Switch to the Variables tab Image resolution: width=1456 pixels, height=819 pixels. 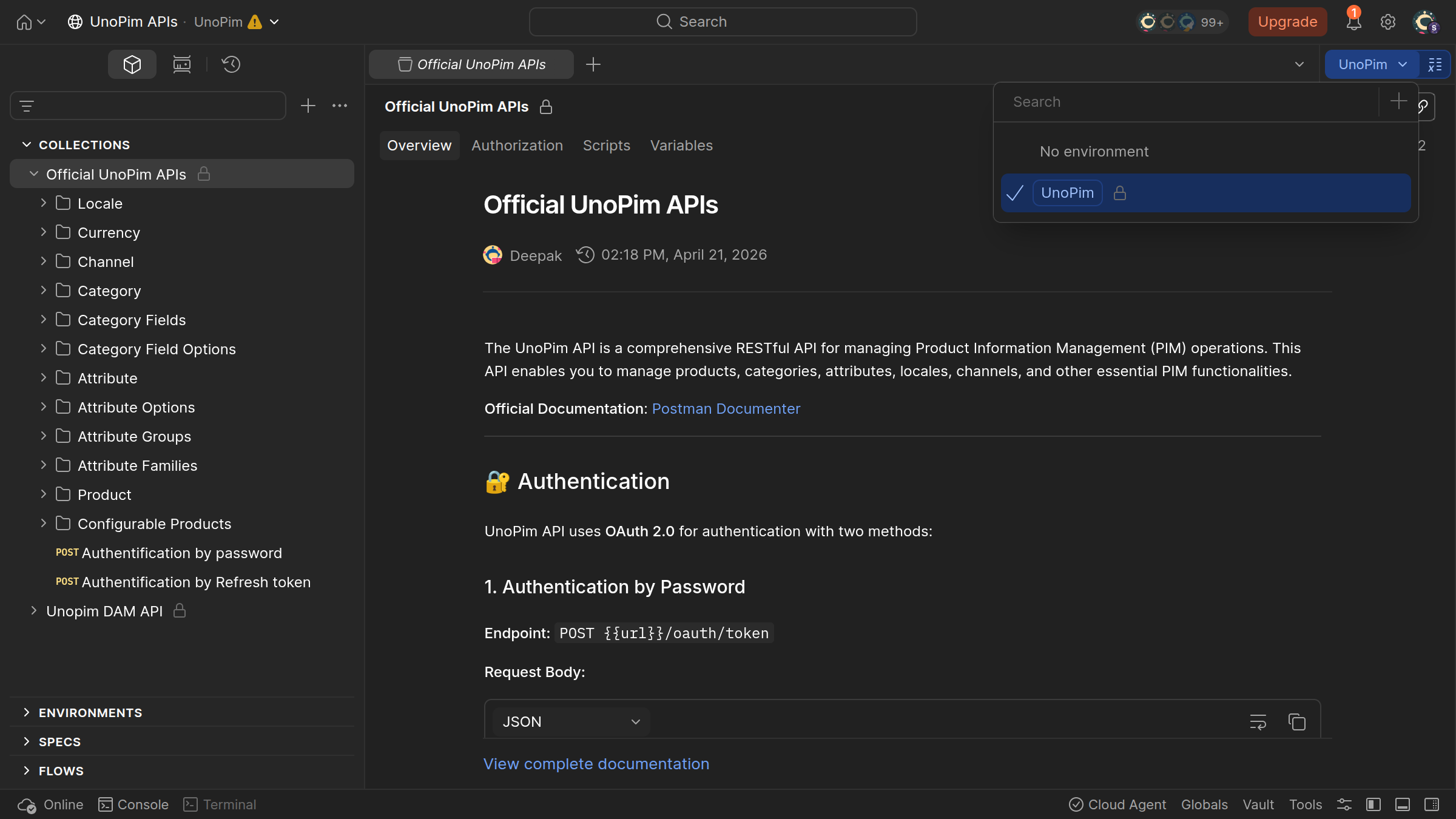click(681, 146)
